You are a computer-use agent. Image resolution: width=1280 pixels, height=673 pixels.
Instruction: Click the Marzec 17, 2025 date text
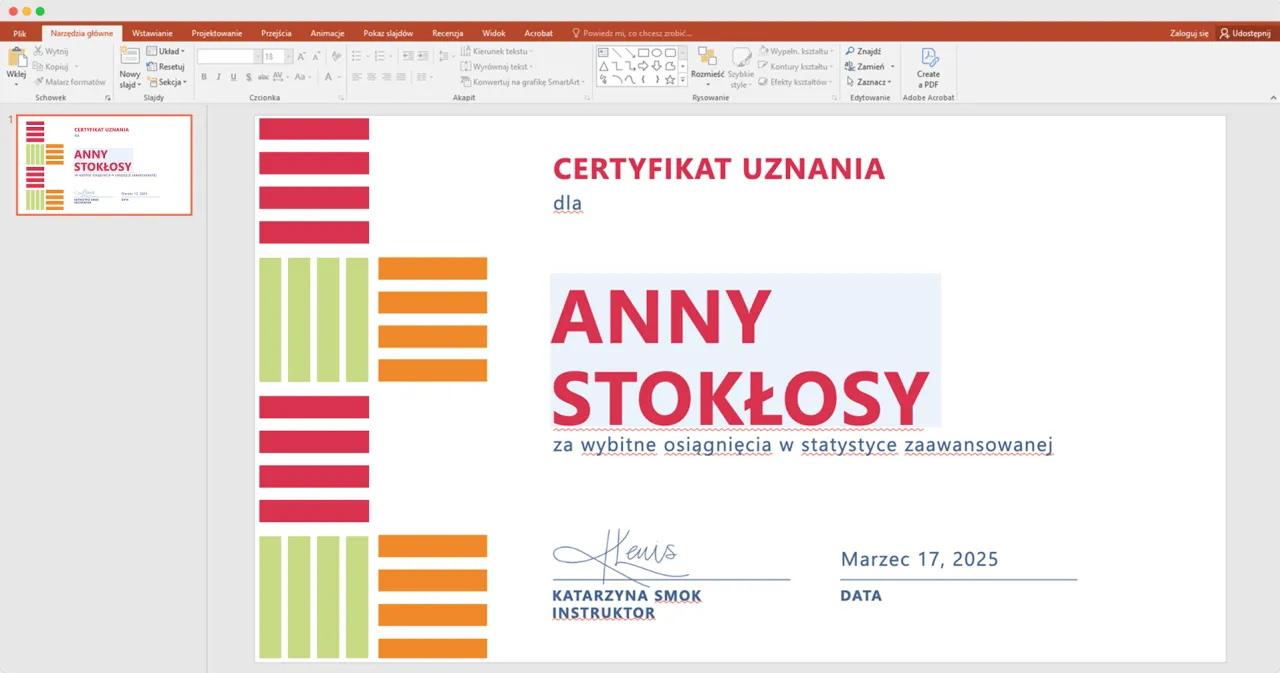pos(919,559)
